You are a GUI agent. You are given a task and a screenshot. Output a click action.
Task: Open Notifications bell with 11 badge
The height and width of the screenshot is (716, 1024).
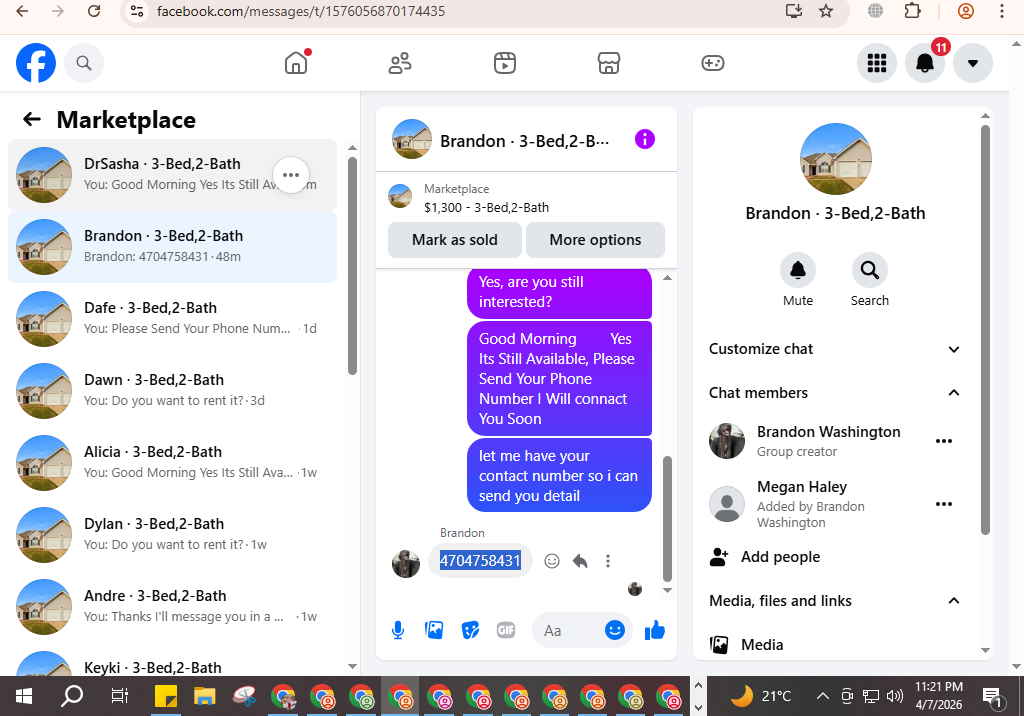click(x=925, y=63)
